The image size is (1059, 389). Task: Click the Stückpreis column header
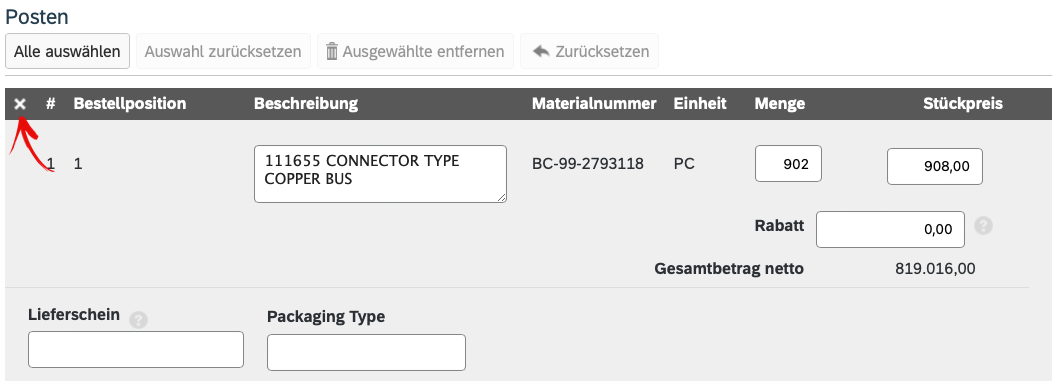(x=963, y=104)
